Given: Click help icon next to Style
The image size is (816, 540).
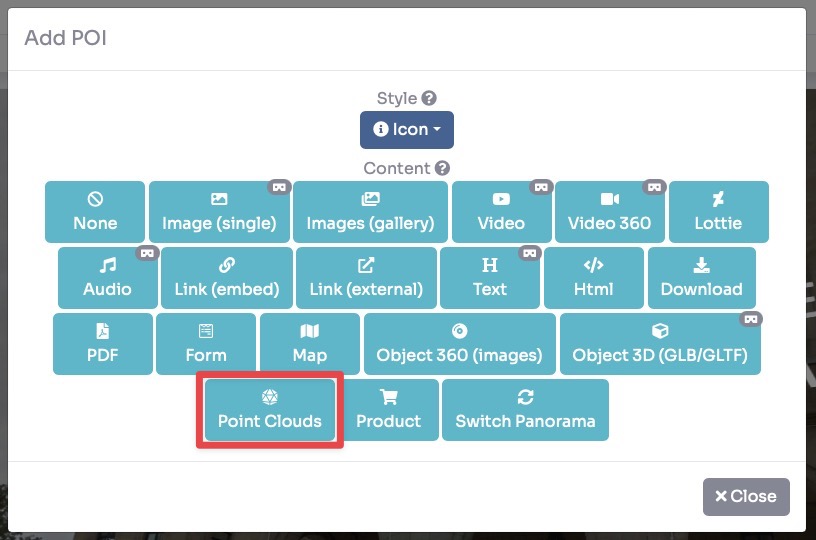Looking at the screenshot, I should pos(429,98).
